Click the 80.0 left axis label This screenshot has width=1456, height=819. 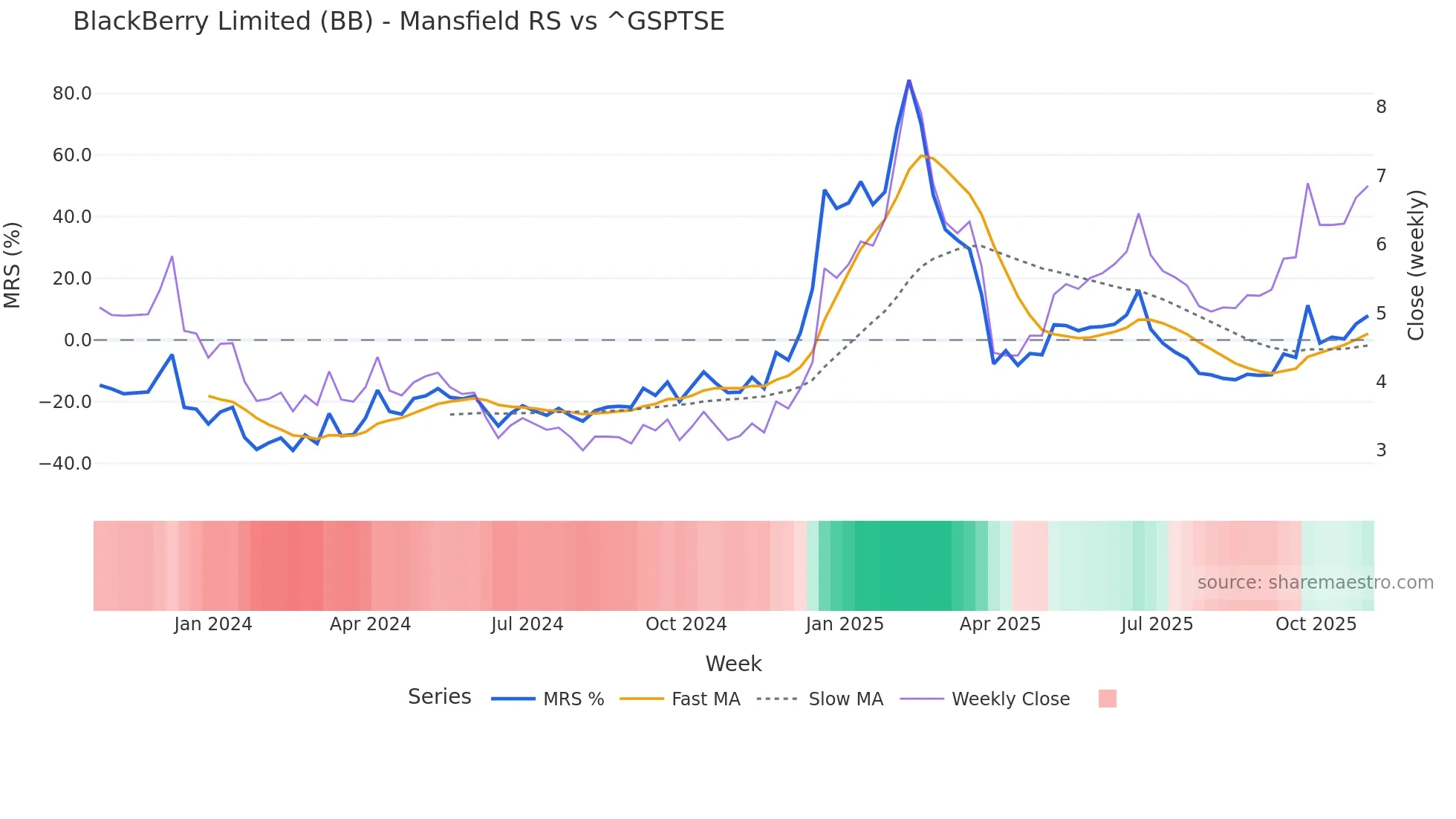pyautogui.click(x=72, y=94)
